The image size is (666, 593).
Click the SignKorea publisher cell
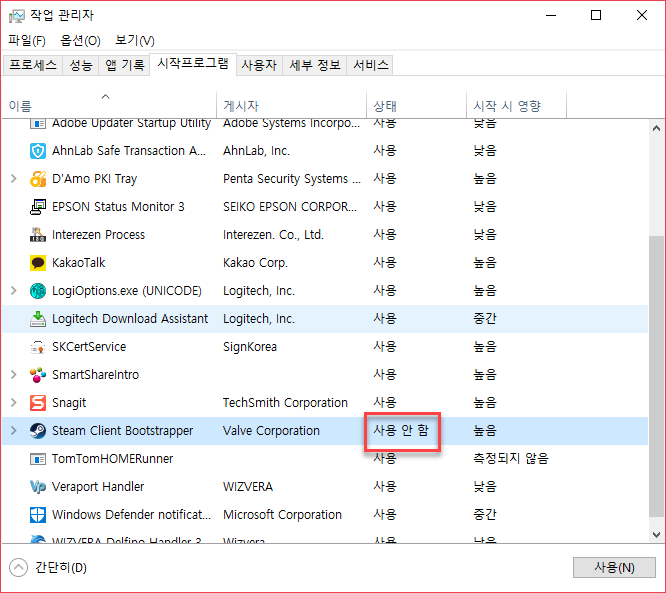(250, 347)
